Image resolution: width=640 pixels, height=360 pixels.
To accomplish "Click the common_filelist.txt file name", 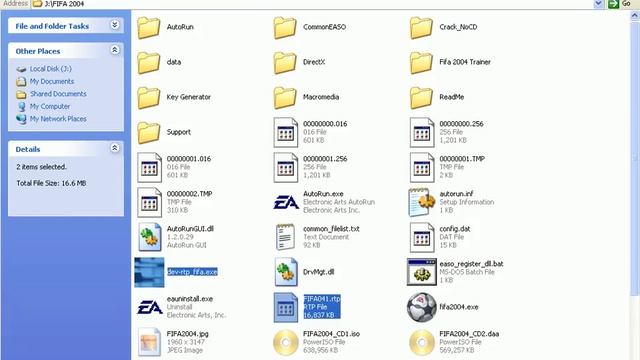I will (x=331, y=229).
